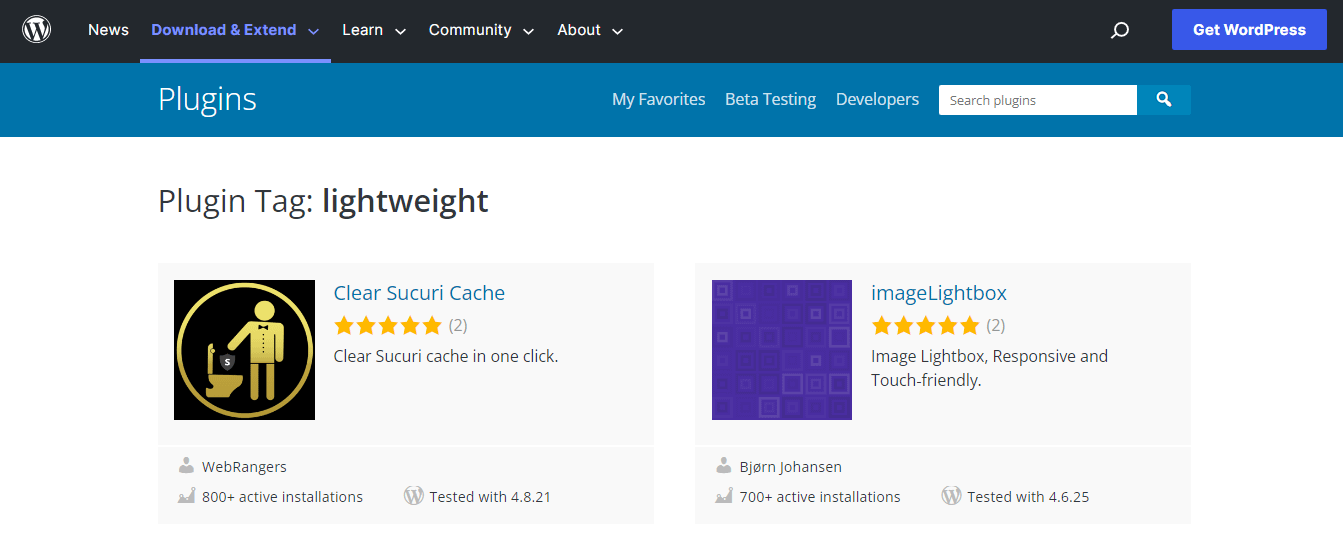Click the Tested with 4.6.25 text

pos(1028,497)
